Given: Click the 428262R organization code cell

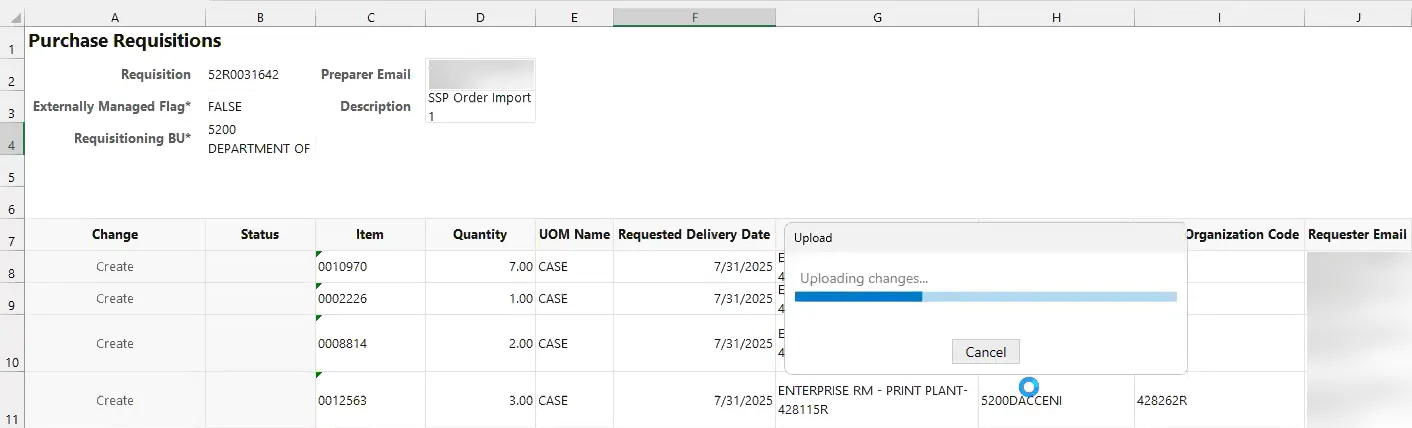Looking at the screenshot, I should 1218,401.
